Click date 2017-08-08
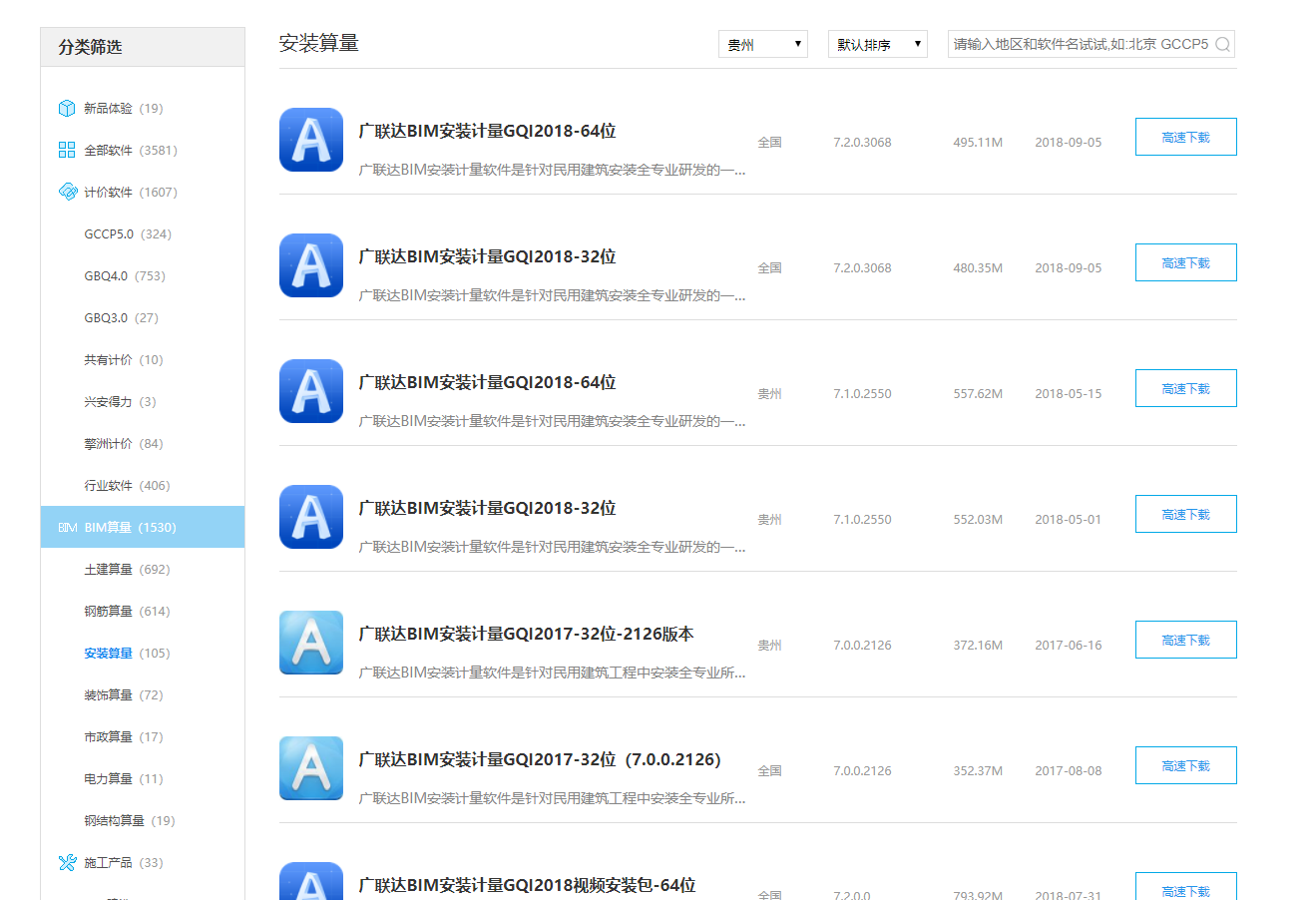Image resolution: width=1316 pixels, height=900 pixels. 1069,770
